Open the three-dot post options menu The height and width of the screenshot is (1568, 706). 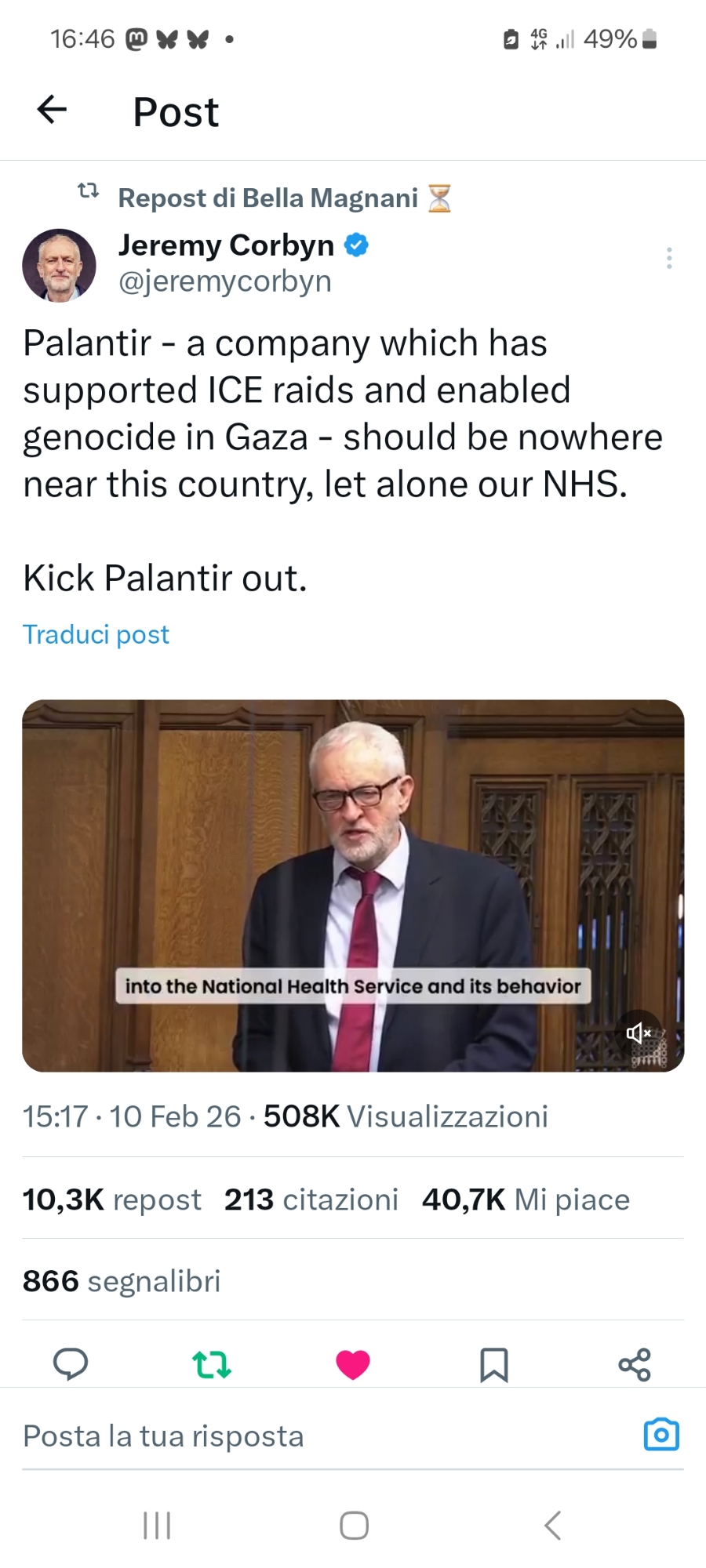668,258
